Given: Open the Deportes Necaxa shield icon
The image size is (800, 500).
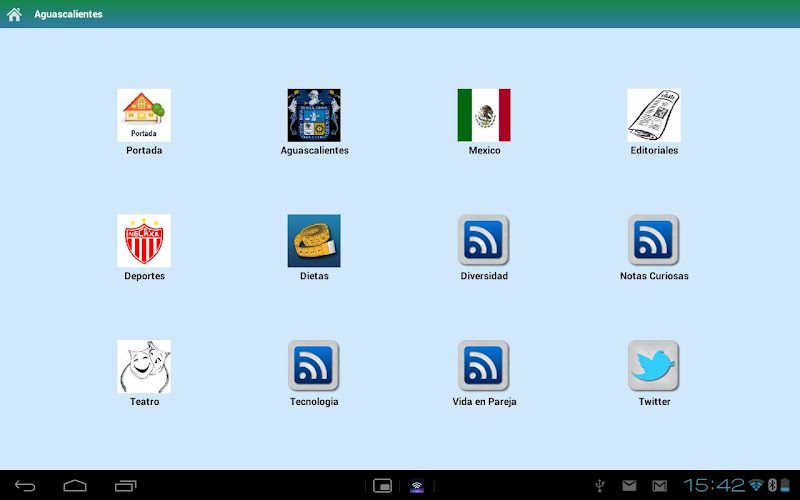Looking at the screenshot, I should click(144, 241).
